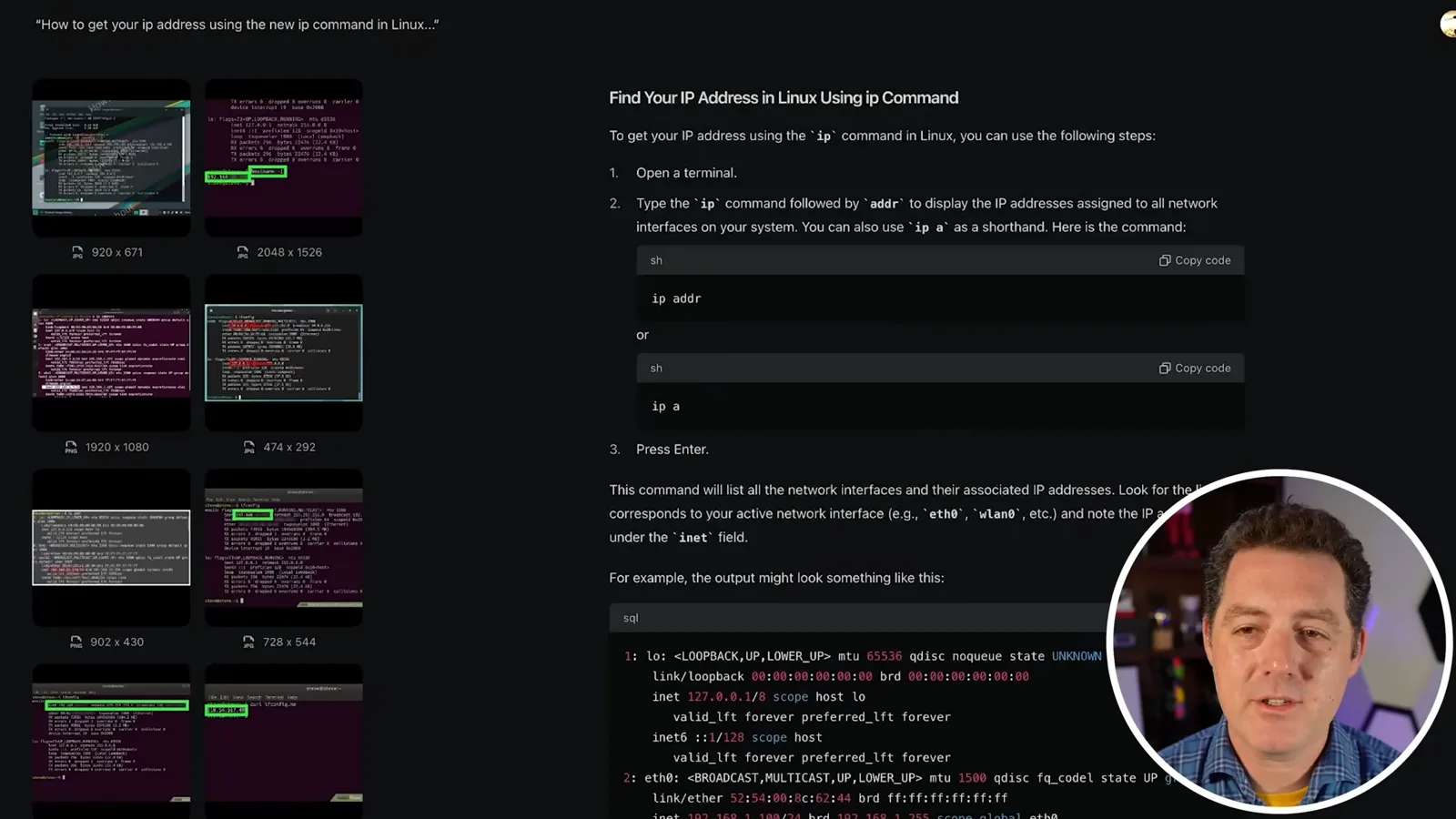Image resolution: width=1456 pixels, height=819 pixels.
Task: Copy the 'ip a' code block
Action: click(x=1194, y=369)
